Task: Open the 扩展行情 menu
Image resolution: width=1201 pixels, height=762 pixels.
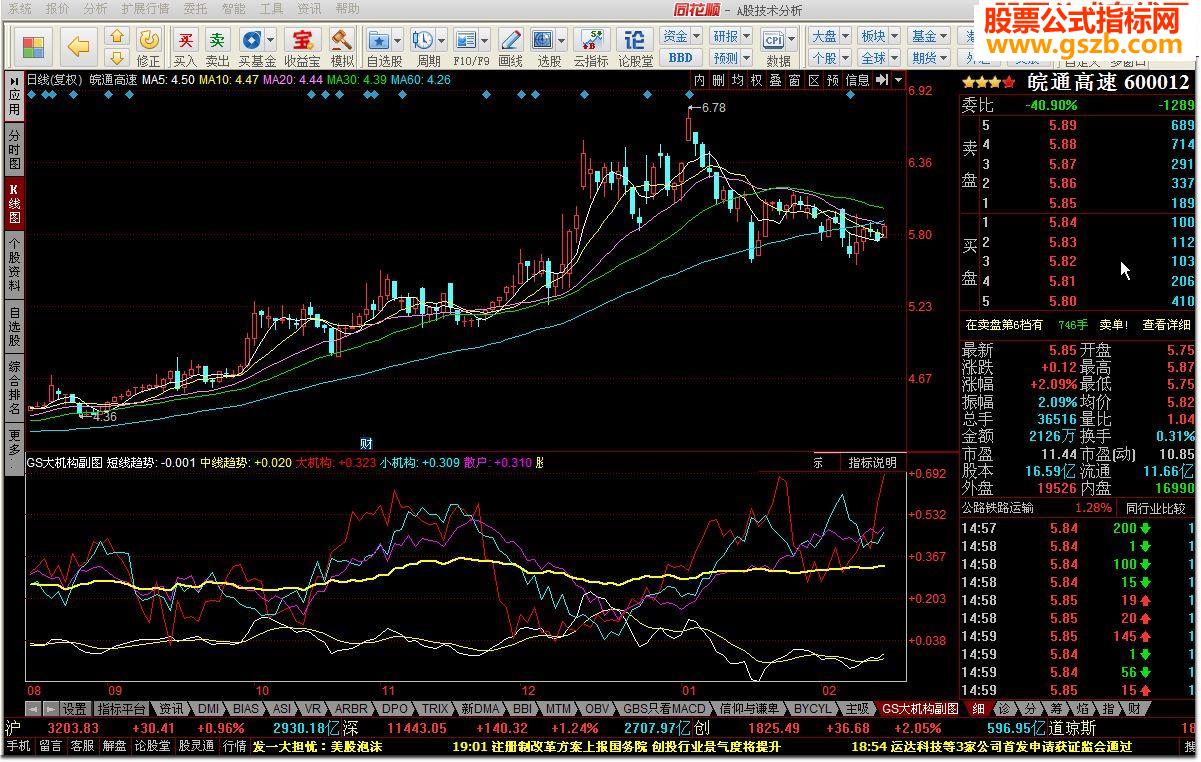Action: [146, 9]
